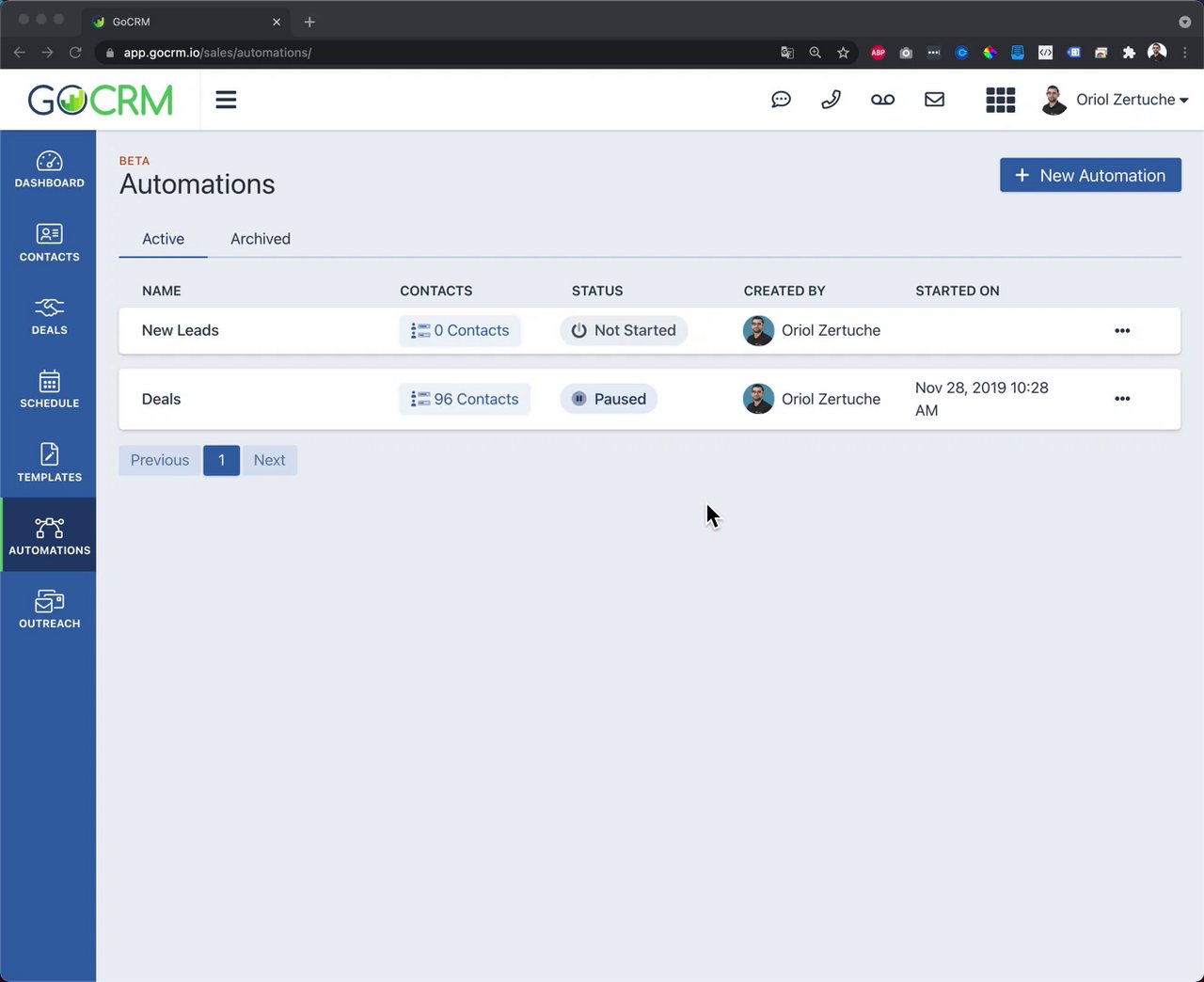Click the STARTED ON column header
This screenshot has height=982, width=1204.
pos(957,291)
